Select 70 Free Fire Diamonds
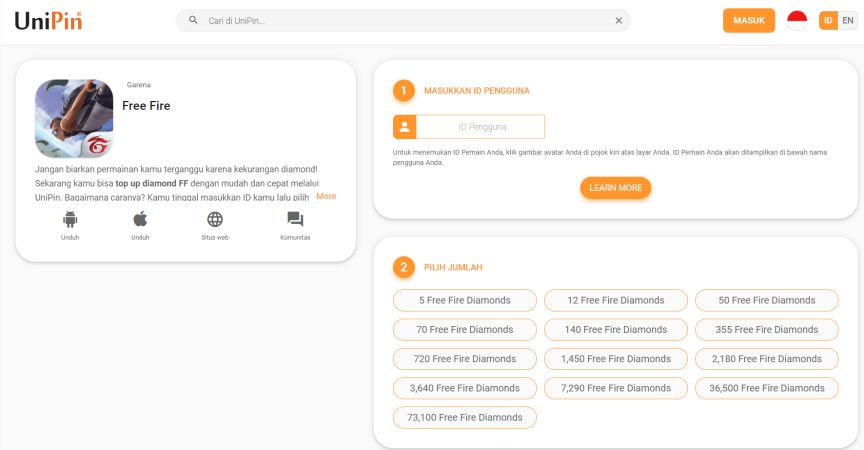The height and width of the screenshot is (450, 864). point(465,329)
